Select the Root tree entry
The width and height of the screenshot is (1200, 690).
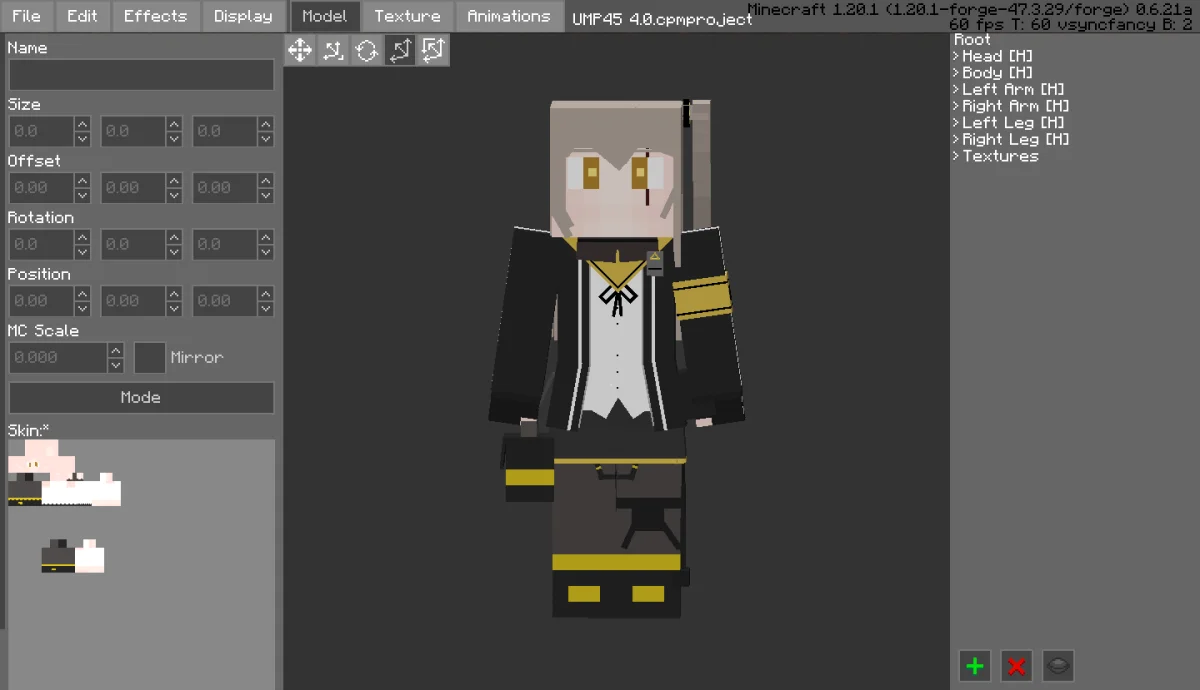(972, 40)
